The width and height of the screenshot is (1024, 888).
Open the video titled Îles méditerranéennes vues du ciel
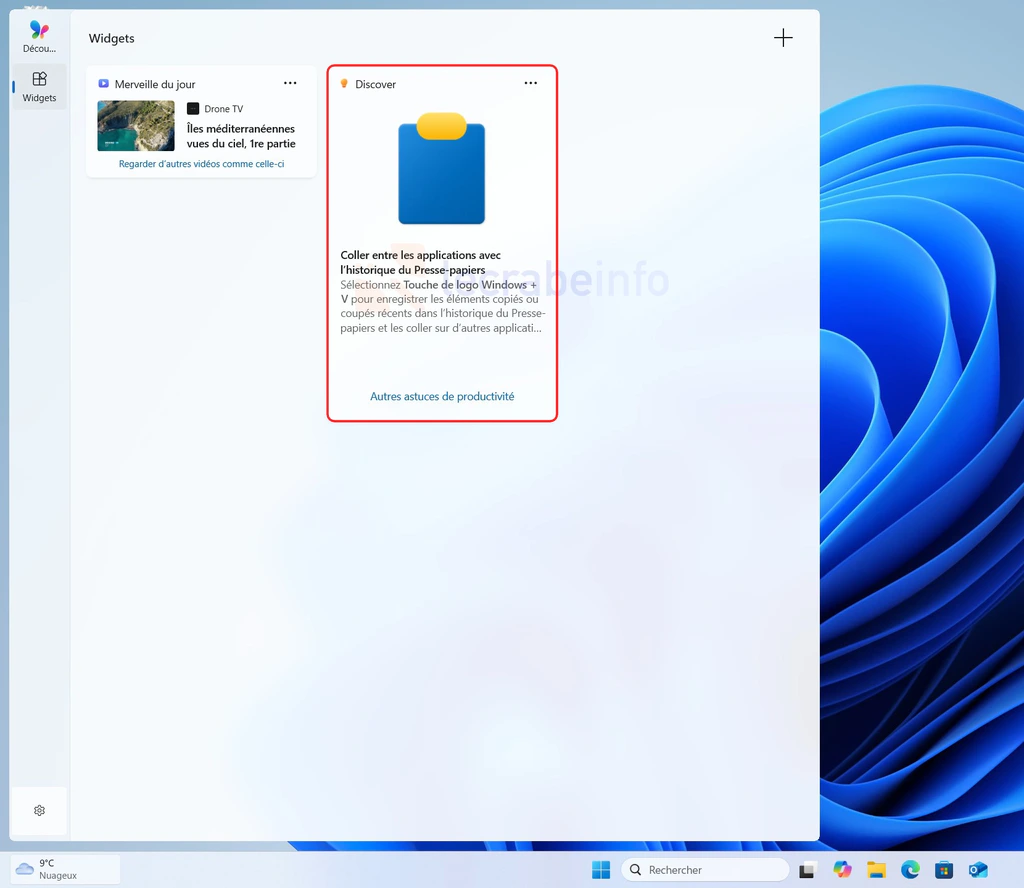(241, 136)
